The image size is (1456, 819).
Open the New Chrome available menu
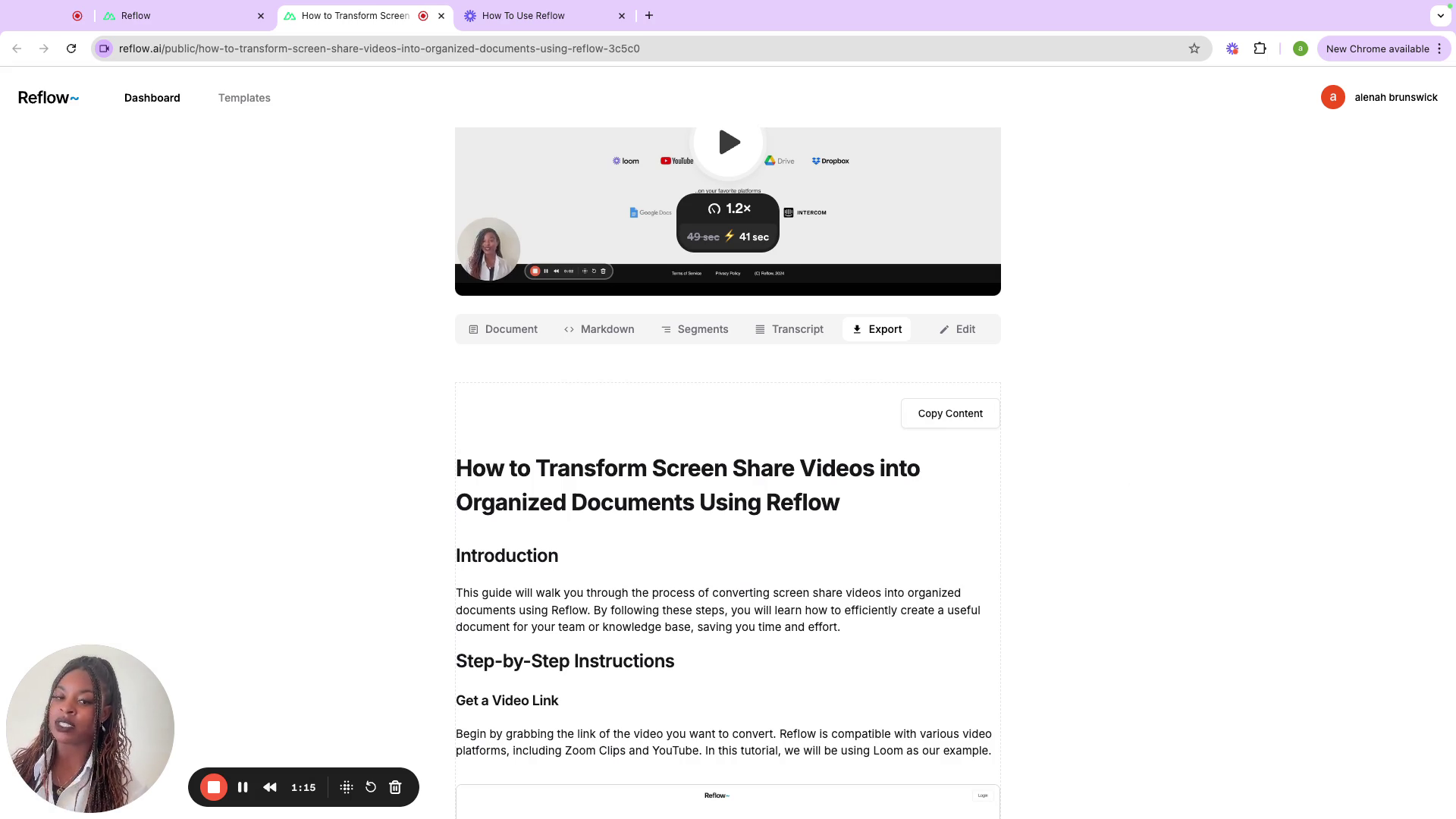pyautogui.click(x=1384, y=49)
